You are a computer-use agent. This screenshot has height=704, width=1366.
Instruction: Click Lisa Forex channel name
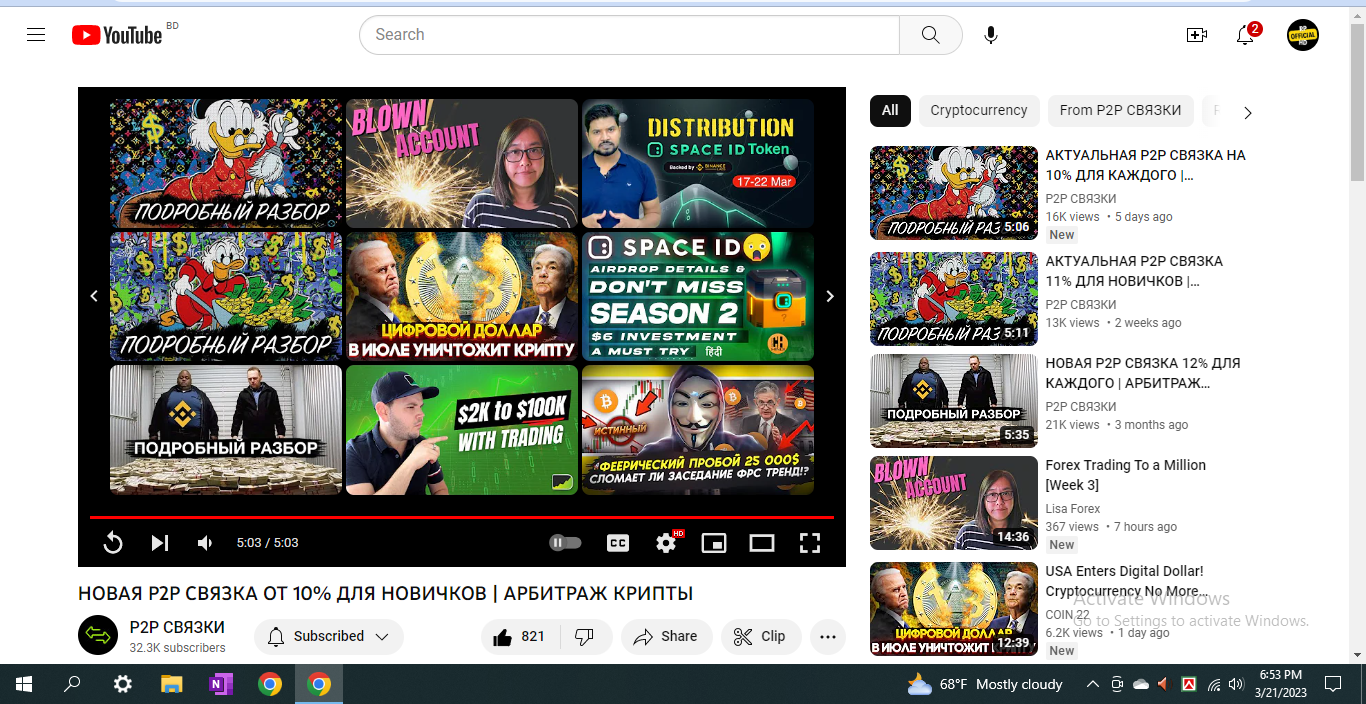[x=1073, y=509]
